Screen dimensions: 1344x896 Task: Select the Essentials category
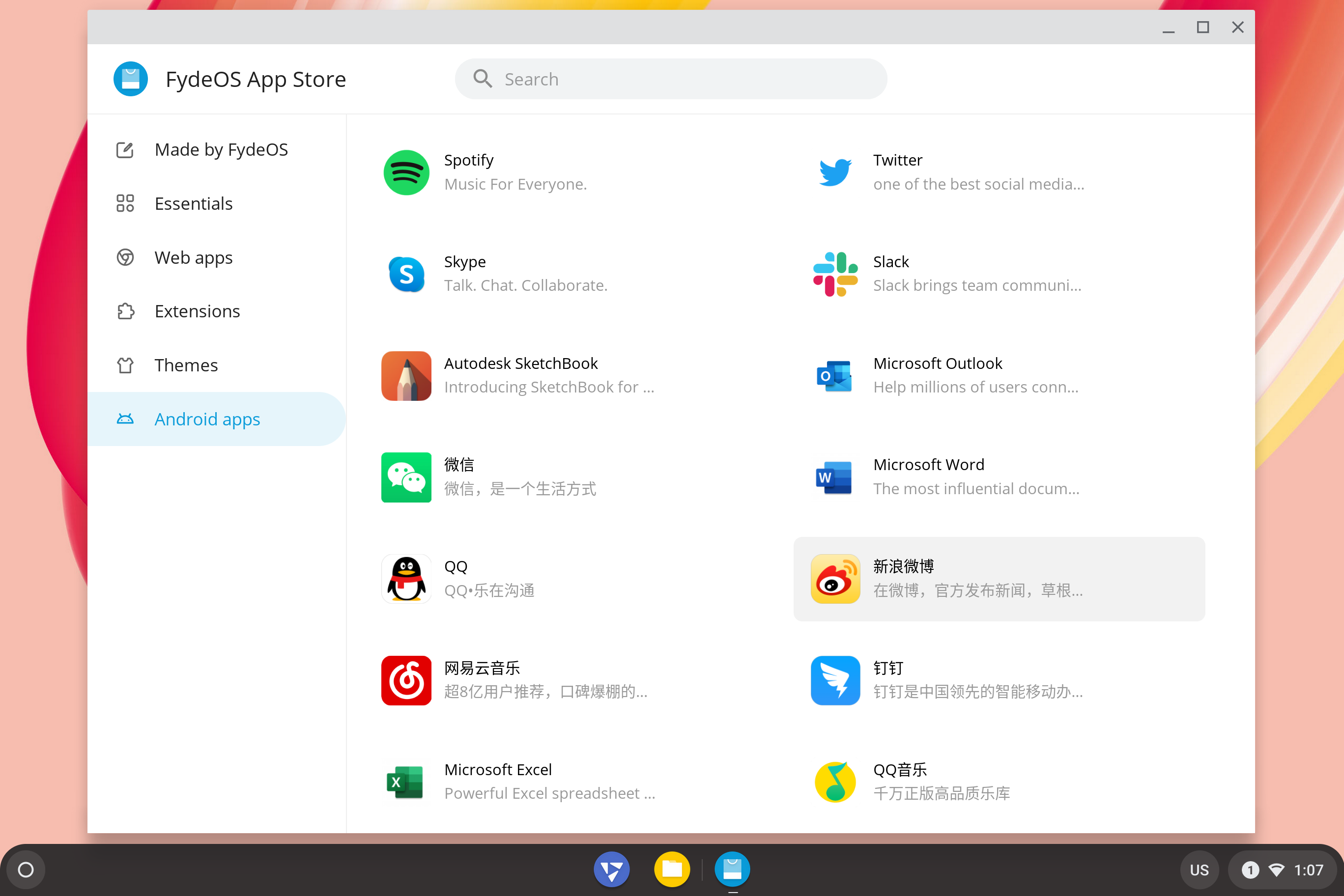216,203
